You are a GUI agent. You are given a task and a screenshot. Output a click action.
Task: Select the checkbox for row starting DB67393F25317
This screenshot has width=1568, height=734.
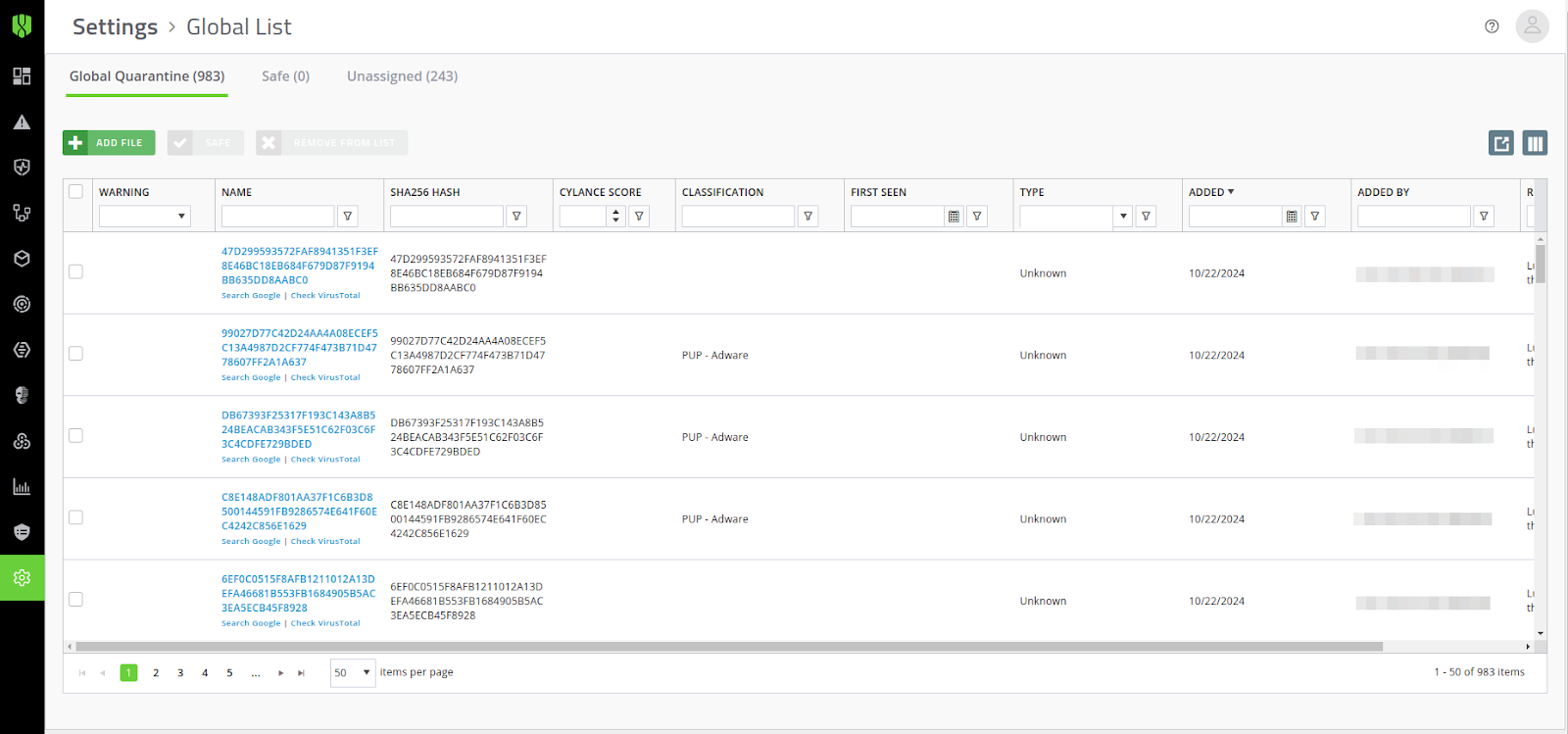click(75, 435)
